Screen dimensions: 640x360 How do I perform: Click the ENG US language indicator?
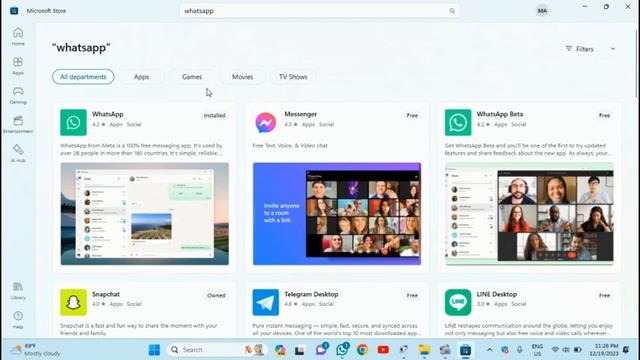537,350
